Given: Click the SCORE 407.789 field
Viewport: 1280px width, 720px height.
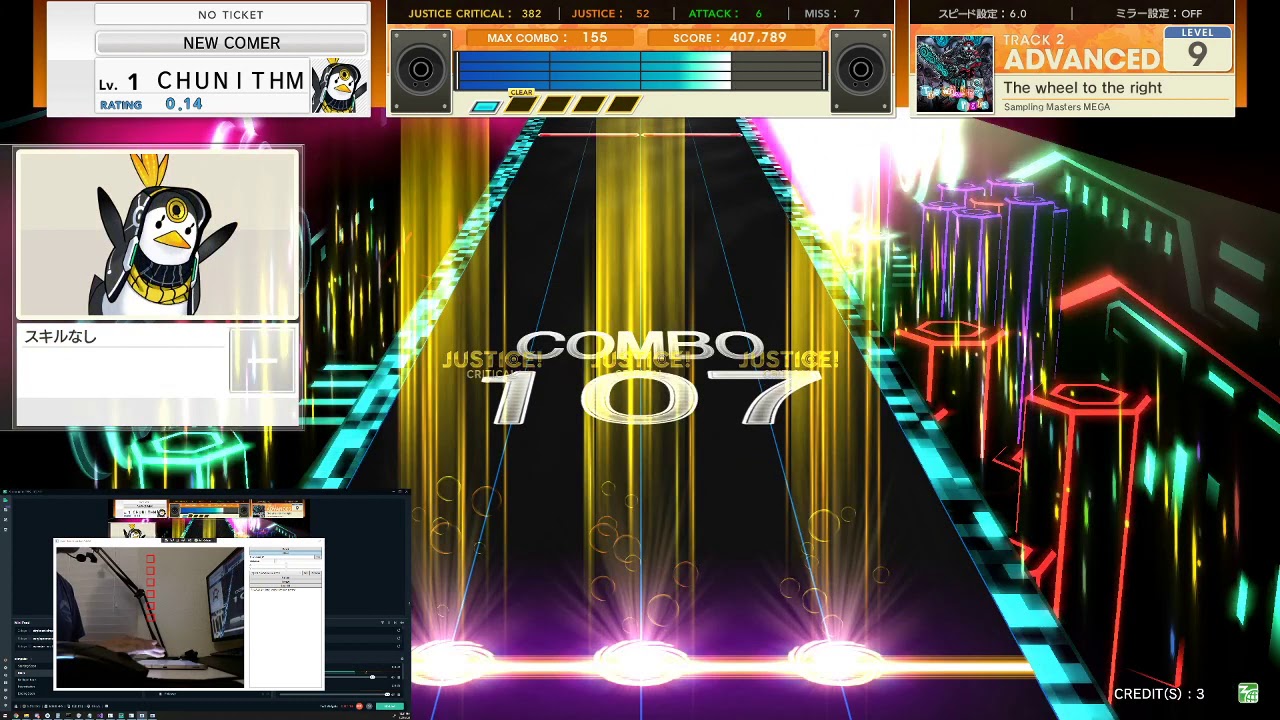Looking at the screenshot, I should (731, 37).
